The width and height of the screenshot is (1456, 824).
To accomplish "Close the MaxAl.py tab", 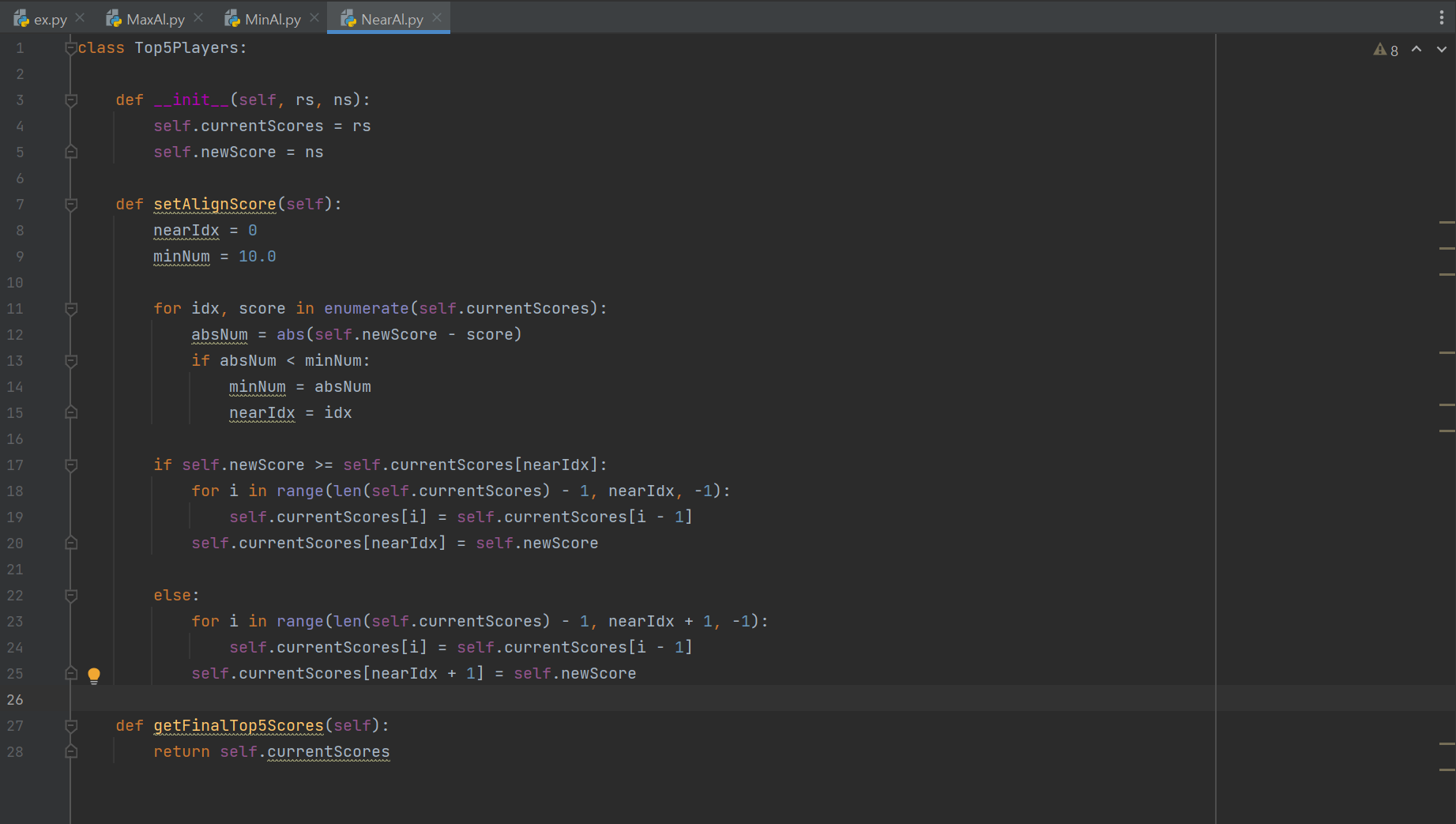I will 198,17.
